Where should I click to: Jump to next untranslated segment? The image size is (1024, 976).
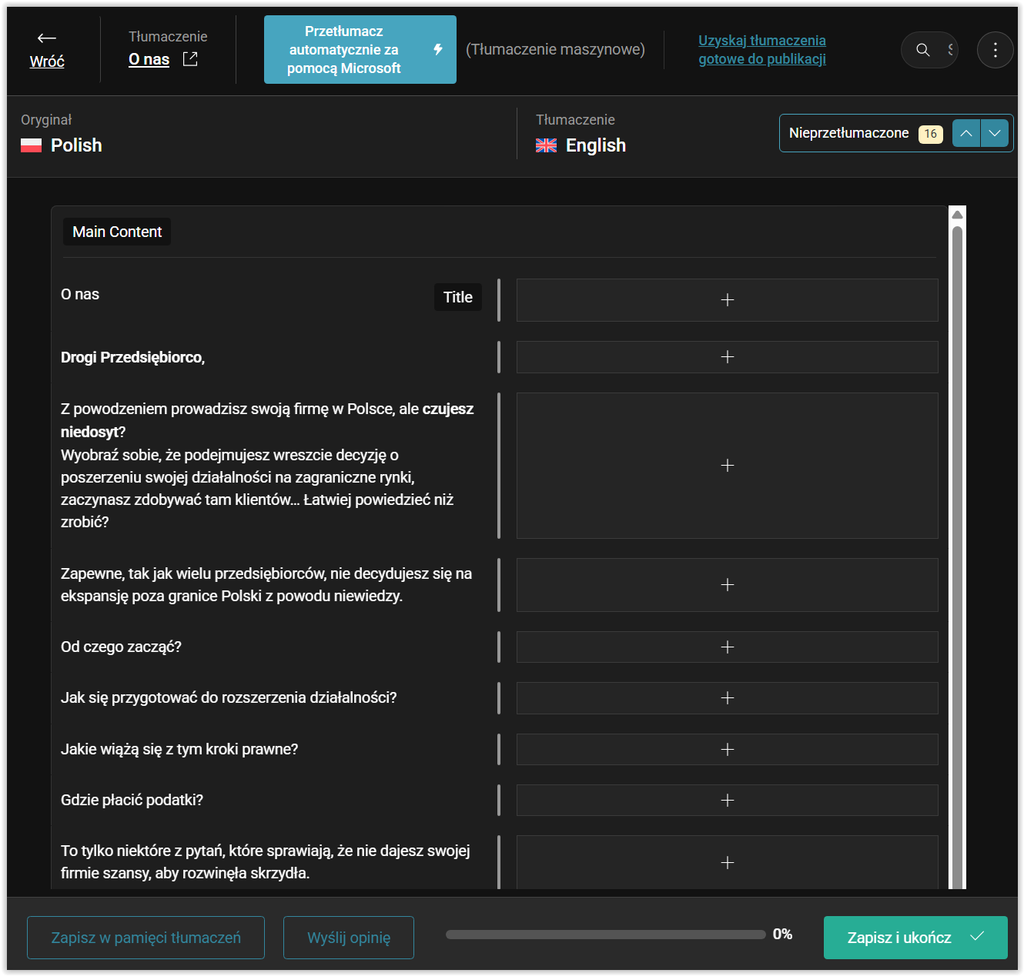click(995, 133)
